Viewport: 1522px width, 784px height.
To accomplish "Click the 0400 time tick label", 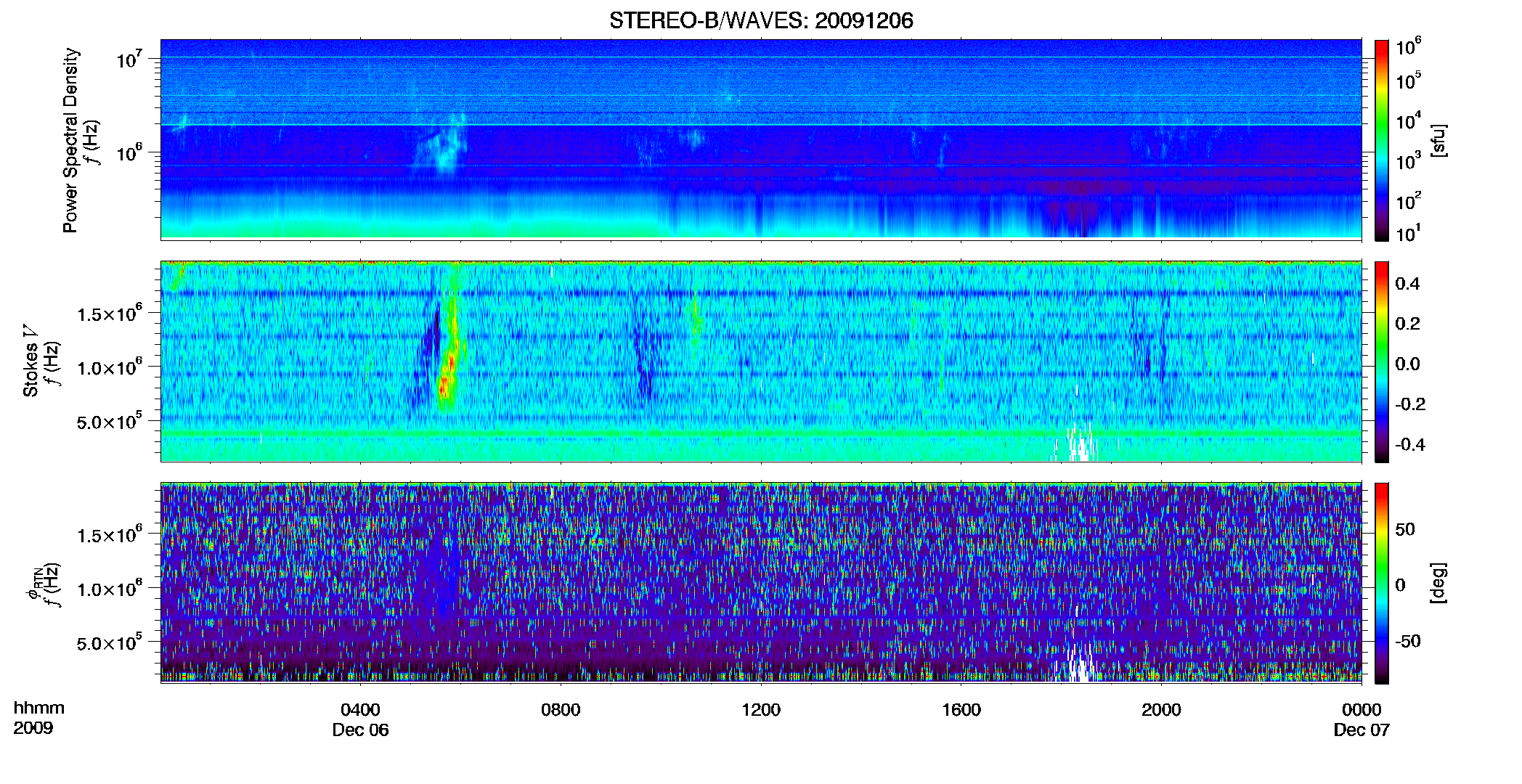I will click(x=360, y=710).
